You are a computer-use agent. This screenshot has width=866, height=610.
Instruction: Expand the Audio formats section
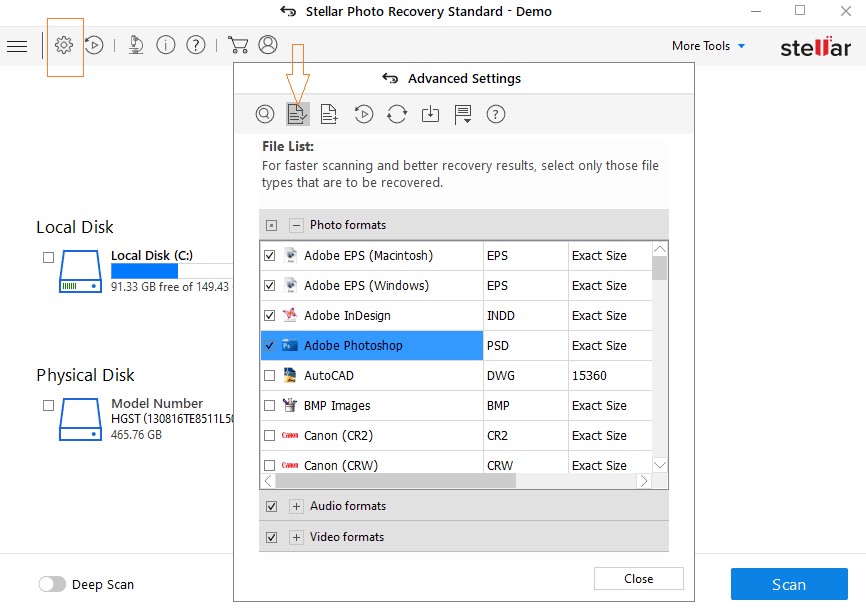(x=297, y=506)
